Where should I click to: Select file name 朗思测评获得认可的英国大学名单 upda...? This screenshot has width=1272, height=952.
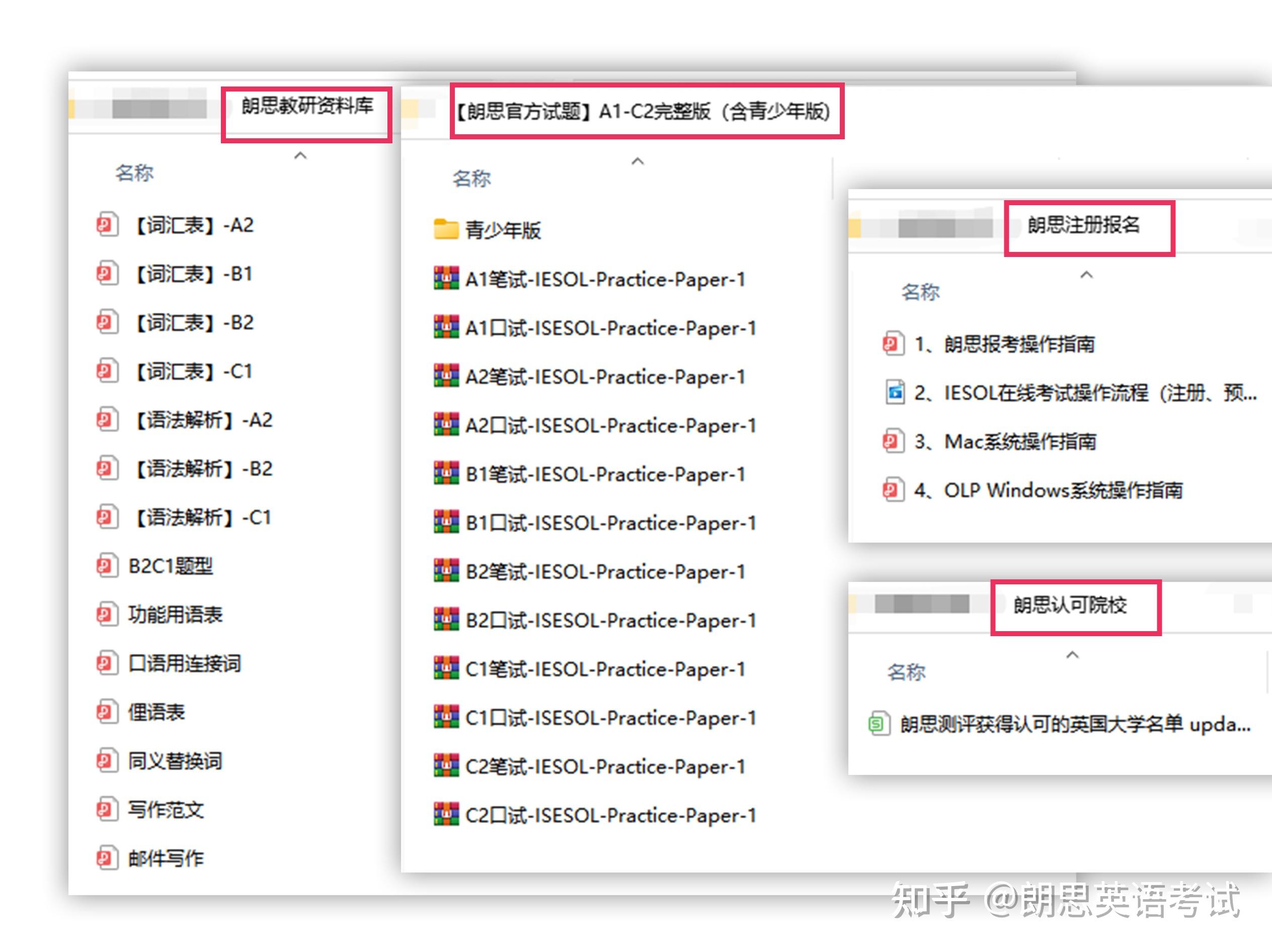coord(1075,724)
